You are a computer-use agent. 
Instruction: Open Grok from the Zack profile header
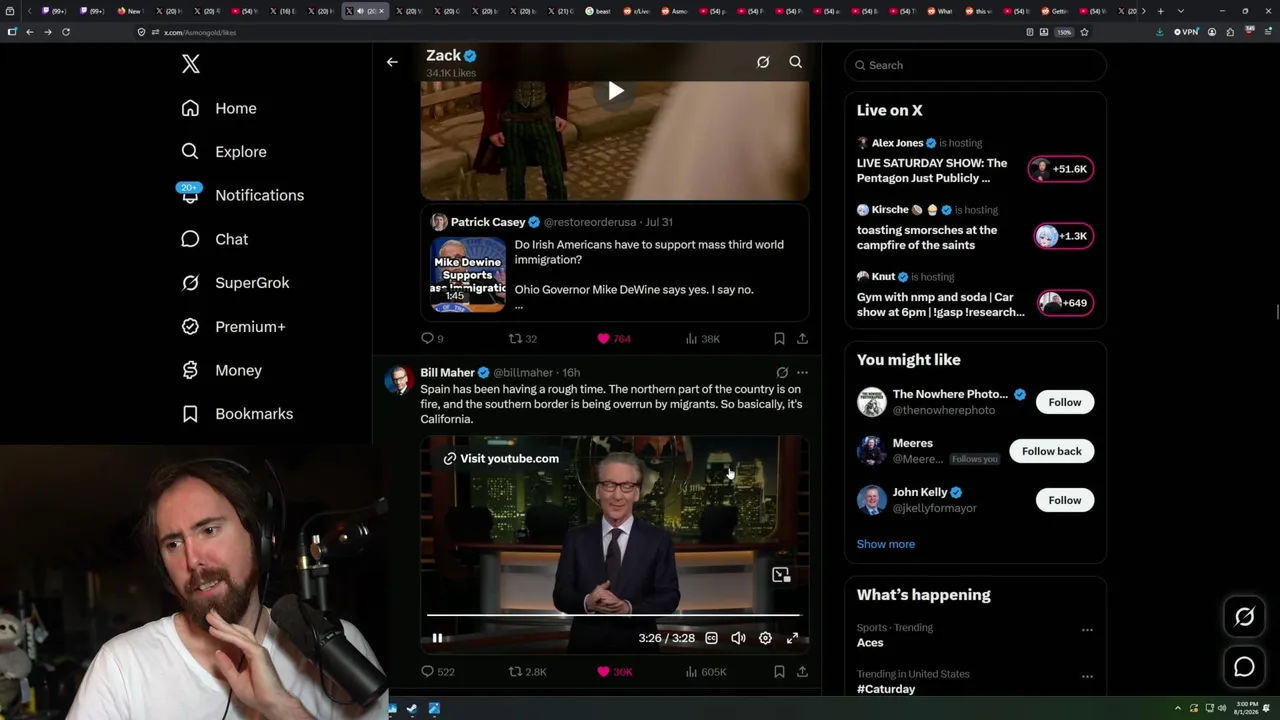tap(763, 62)
